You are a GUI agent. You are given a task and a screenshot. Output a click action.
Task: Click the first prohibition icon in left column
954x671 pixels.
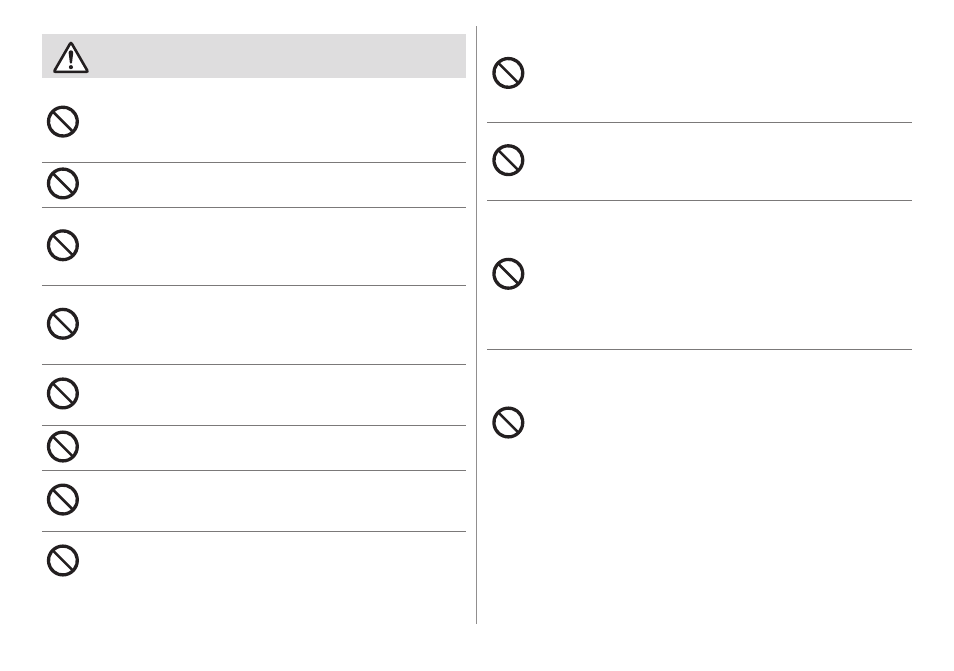[63, 122]
